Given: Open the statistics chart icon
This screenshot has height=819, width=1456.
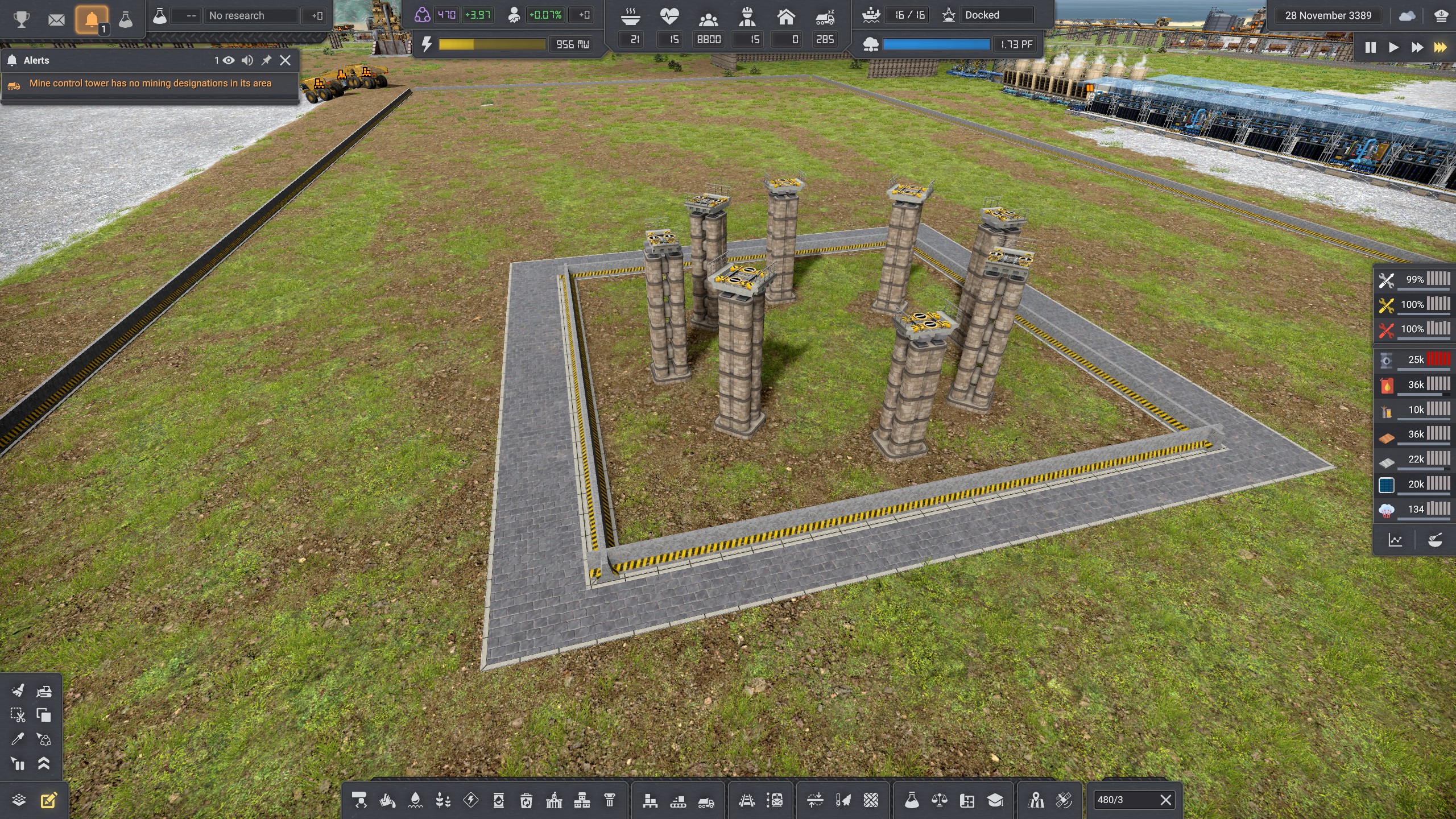Looking at the screenshot, I should point(1395,540).
